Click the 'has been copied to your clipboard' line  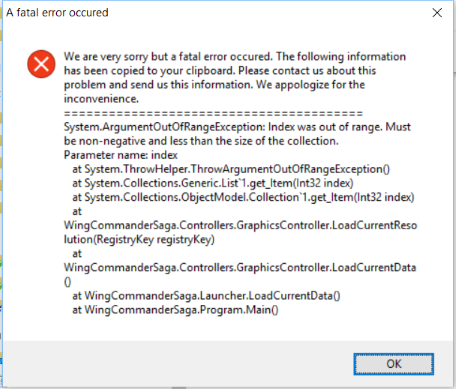pyautogui.click(x=220, y=71)
